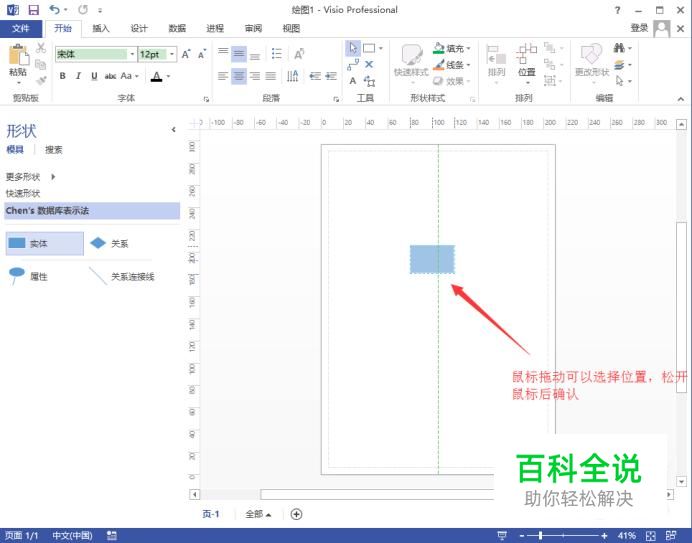Open the 文件 file tab
The width and height of the screenshot is (692, 543).
[x=21, y=29]
